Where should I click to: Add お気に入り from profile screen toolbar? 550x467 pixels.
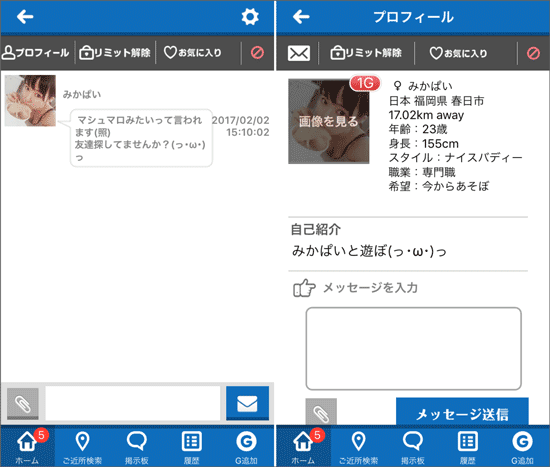point(458,53)
